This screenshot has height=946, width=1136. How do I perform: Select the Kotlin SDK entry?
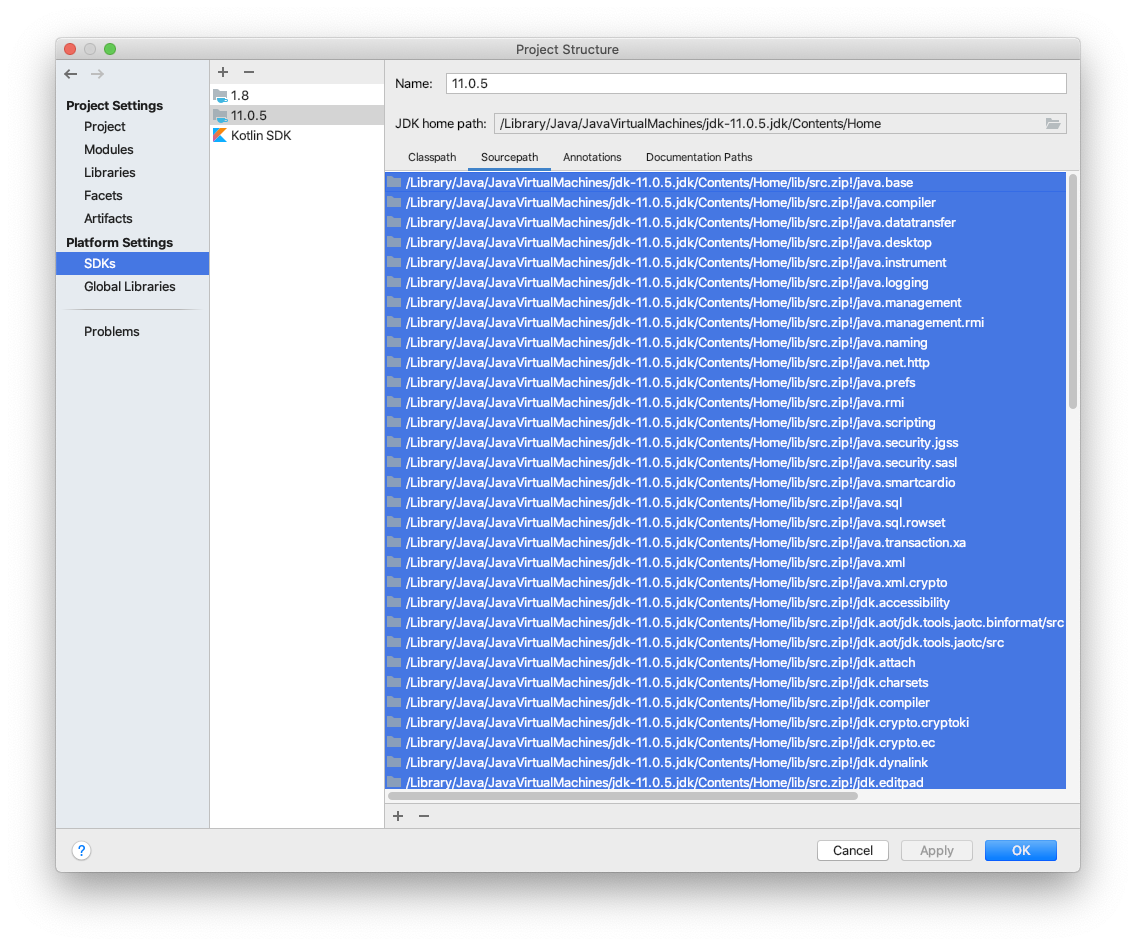[x=297, y=135]
